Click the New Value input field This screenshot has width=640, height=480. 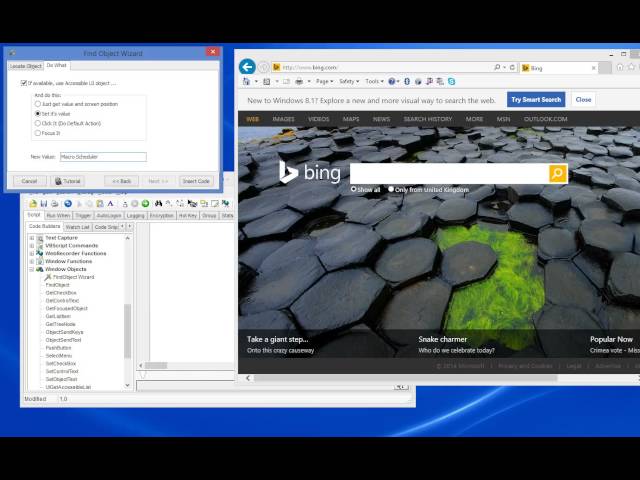(103, 157)
